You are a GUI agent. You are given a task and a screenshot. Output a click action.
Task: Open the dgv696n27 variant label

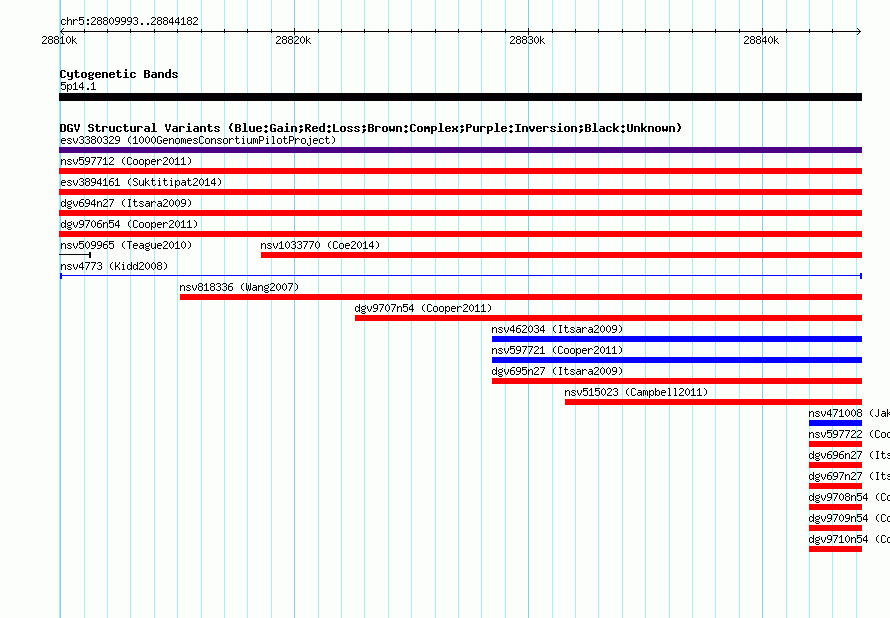click(849, 455)
